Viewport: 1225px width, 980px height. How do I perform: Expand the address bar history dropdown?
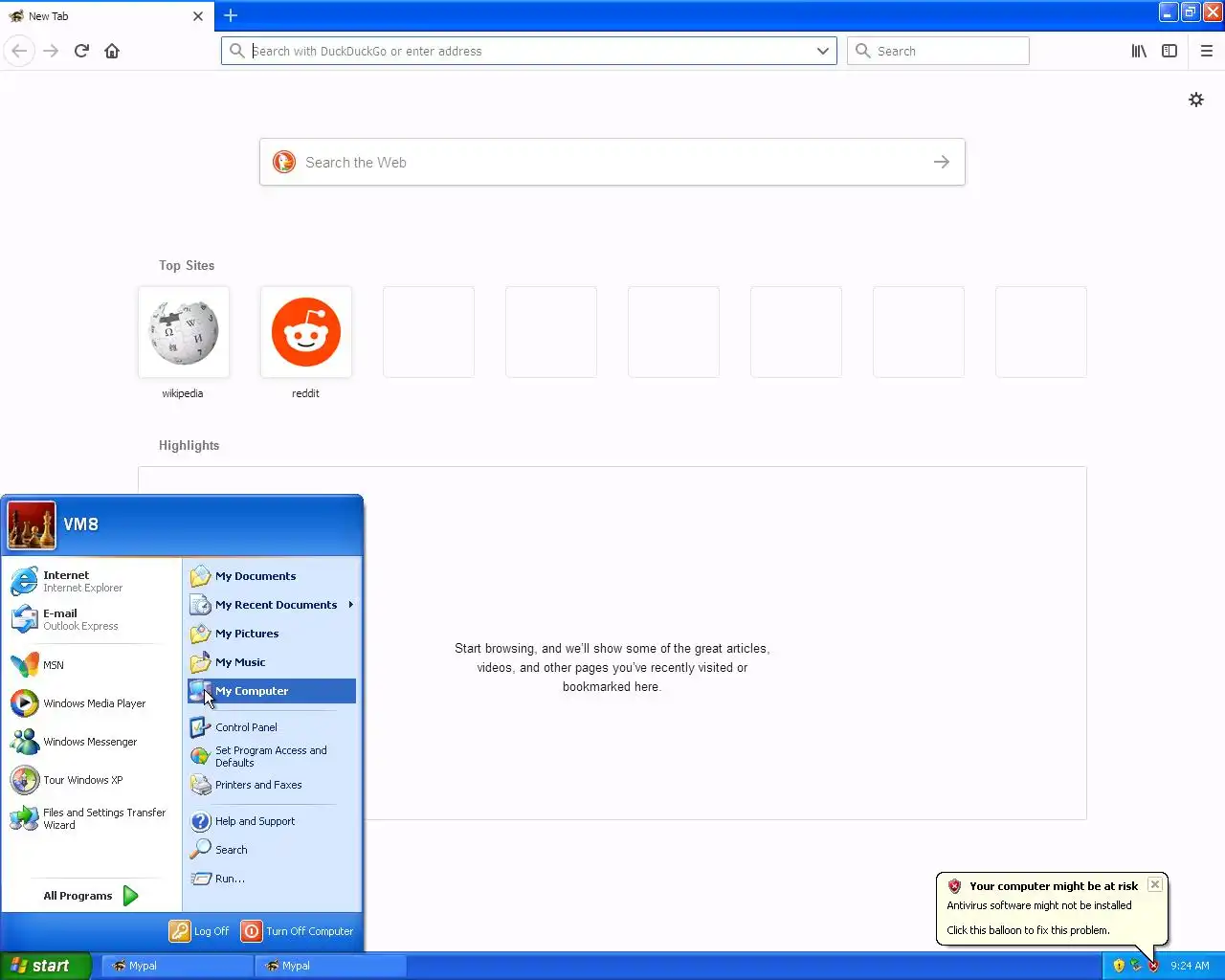click(x=823, y=51)
